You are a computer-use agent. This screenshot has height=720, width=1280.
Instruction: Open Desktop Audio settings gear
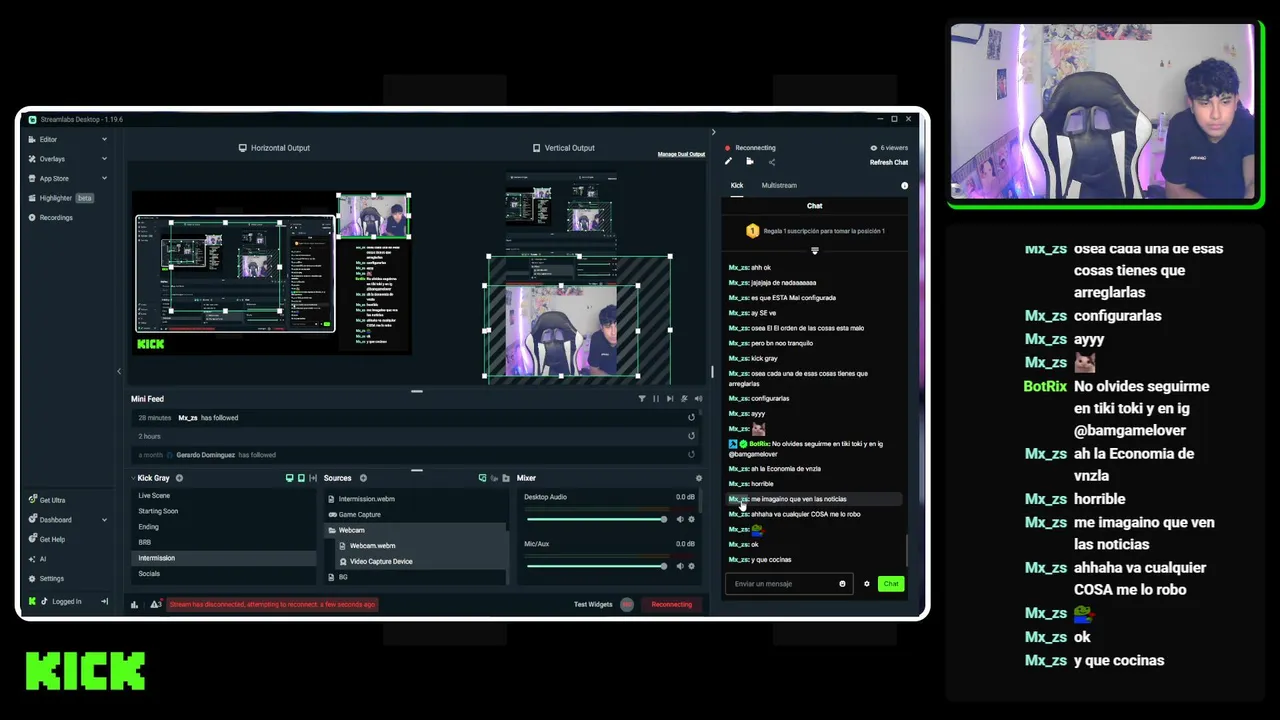coord(691,519)
